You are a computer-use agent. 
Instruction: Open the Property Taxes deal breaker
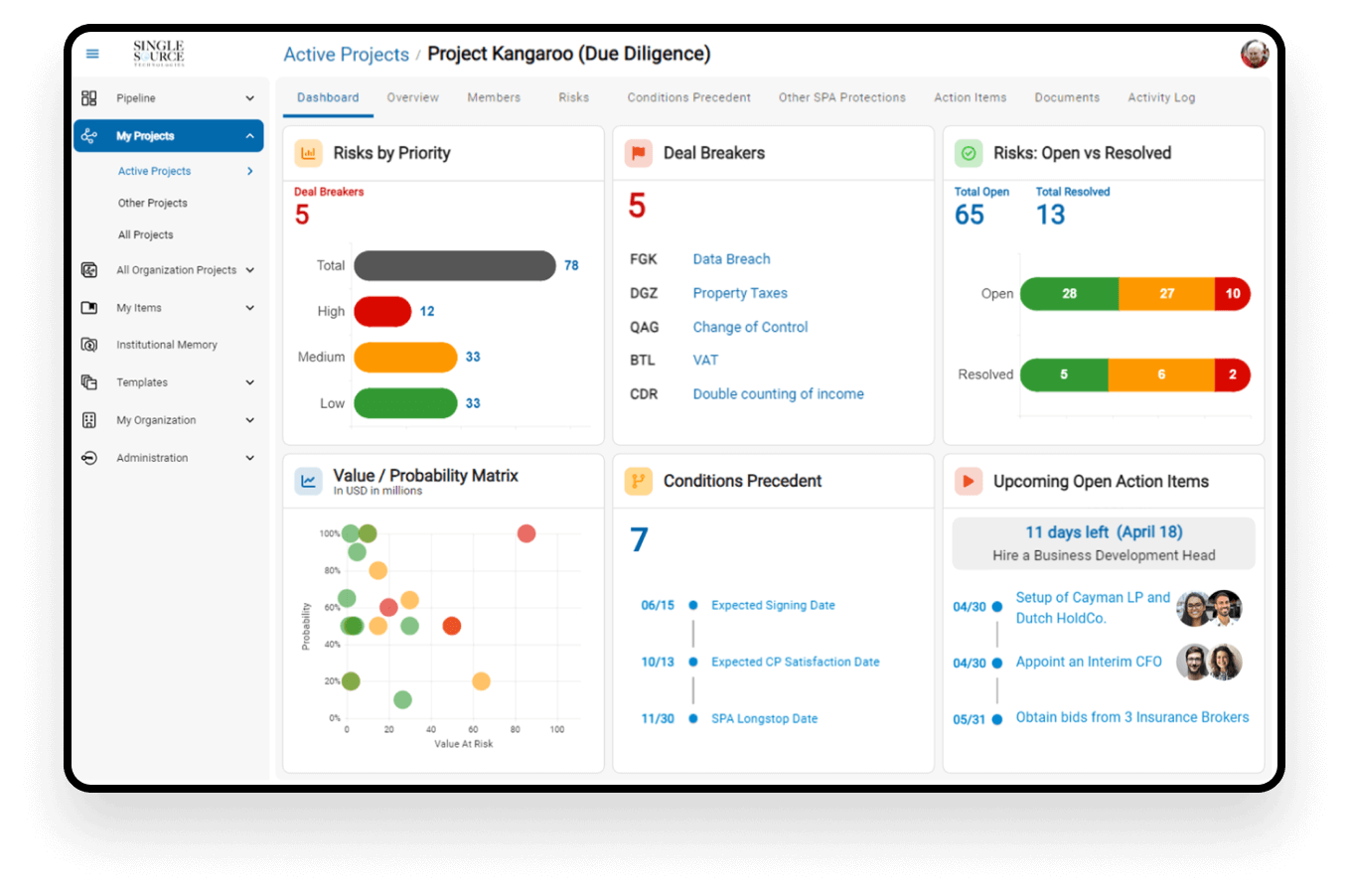pyautogui.click(x=740, y=293)
